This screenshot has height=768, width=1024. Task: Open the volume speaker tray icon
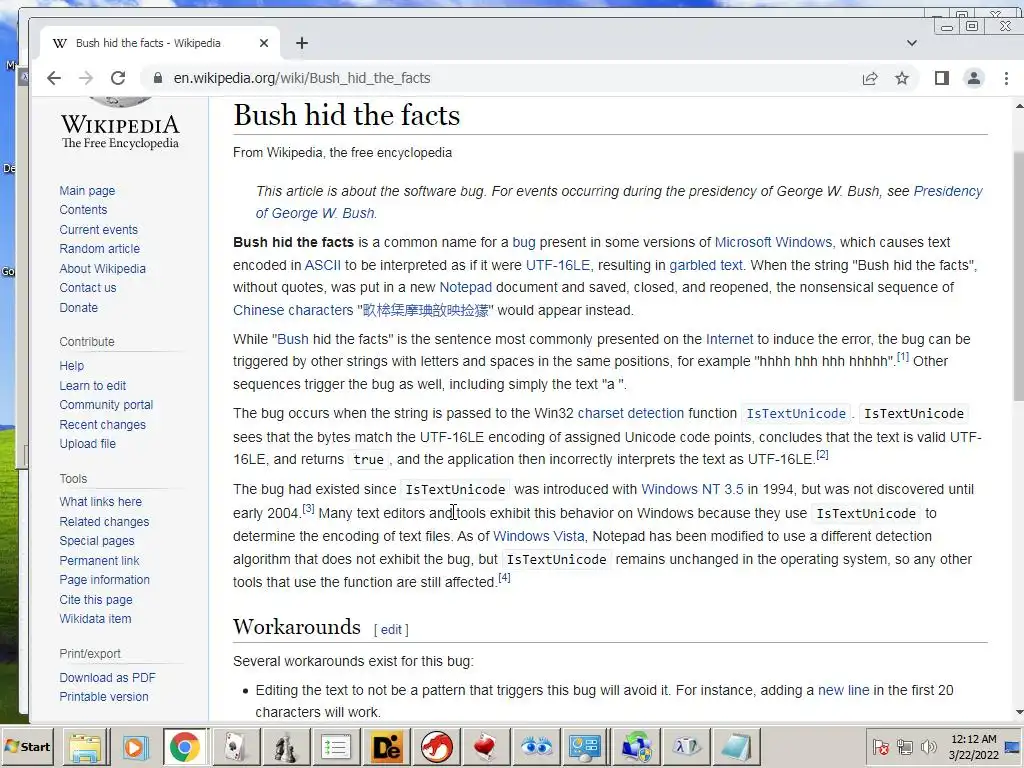pyautogui.click(x=928, y=747)
